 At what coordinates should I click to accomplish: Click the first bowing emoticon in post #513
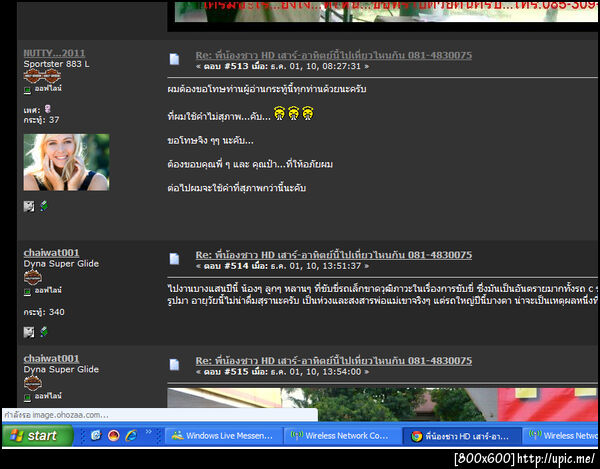280,114
